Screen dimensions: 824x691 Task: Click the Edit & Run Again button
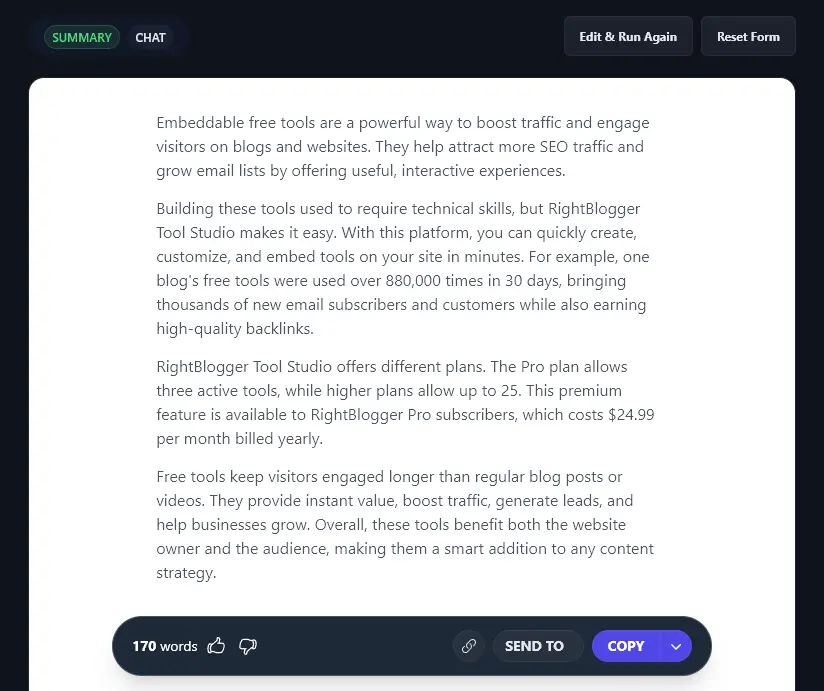628,35
